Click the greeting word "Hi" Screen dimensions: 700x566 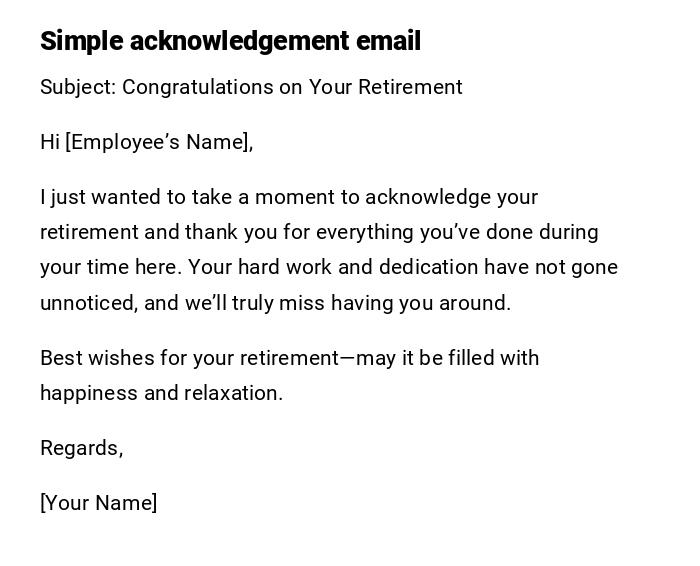coord(50,142)
